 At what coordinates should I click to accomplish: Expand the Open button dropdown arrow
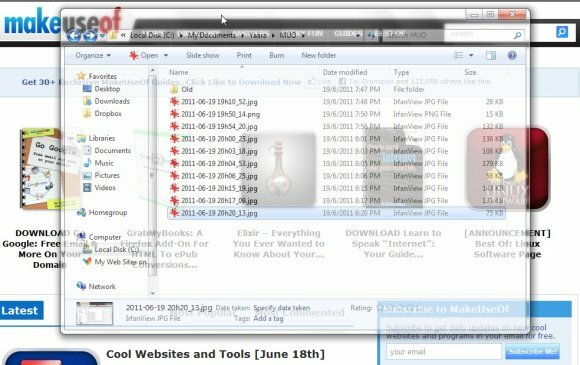tap(166, 55)
